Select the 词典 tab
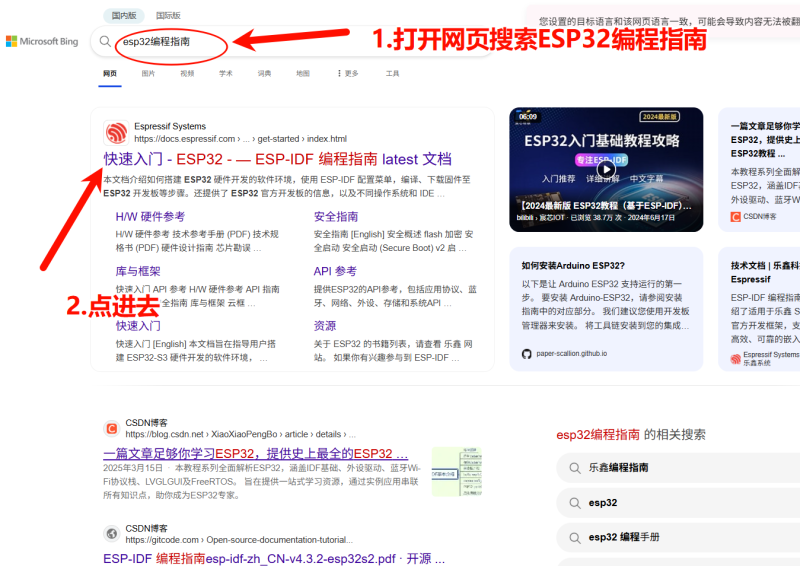Screen dimensions: 800x566 point(264,73)
